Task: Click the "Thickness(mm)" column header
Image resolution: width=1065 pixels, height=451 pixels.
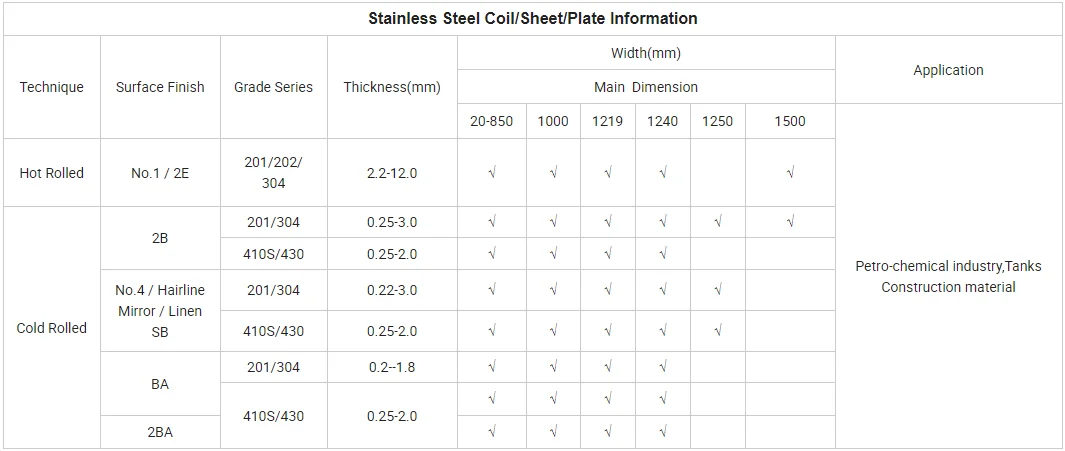Action: click(392, 87)
